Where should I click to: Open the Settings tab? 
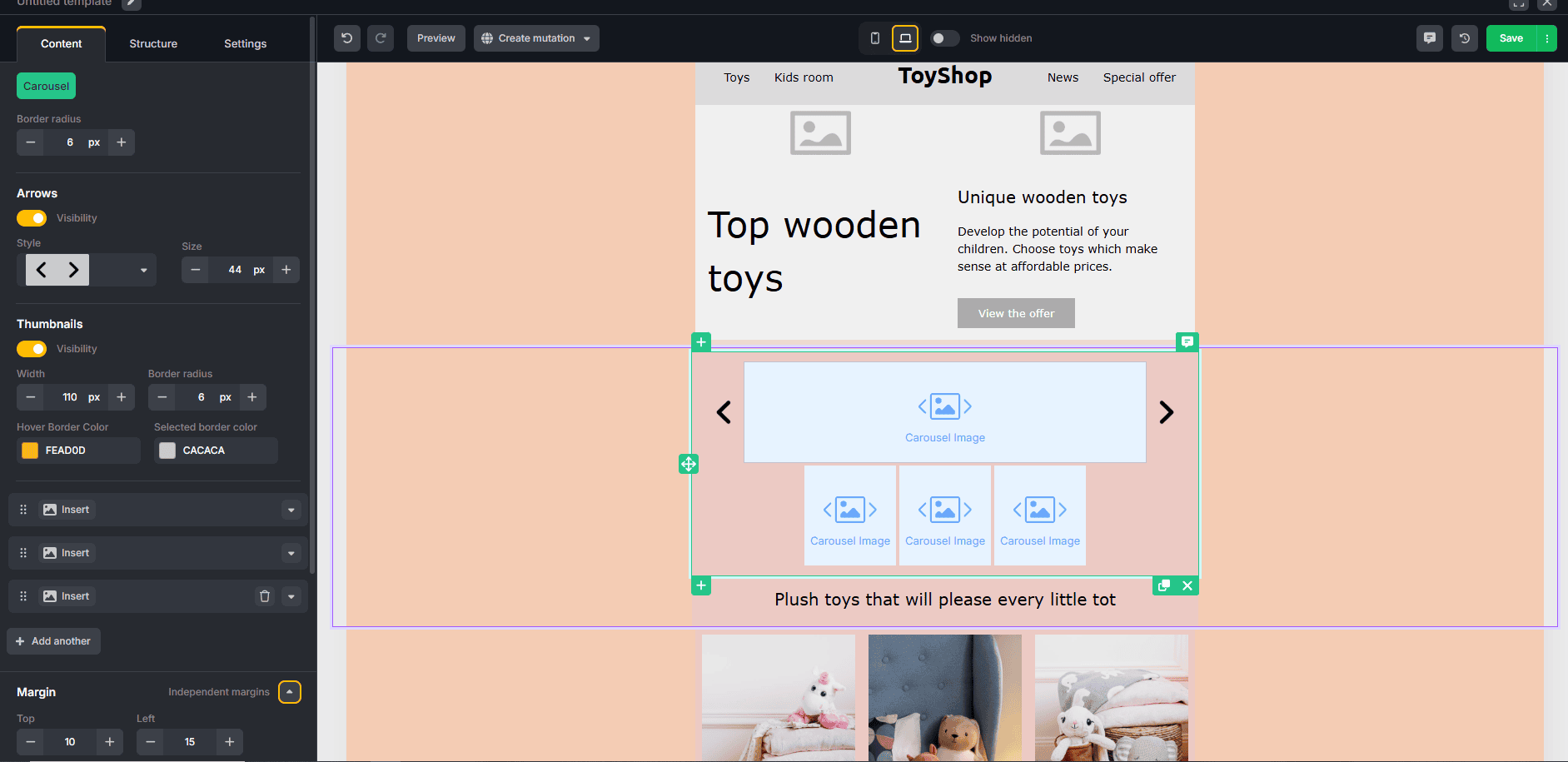(245, 43)
